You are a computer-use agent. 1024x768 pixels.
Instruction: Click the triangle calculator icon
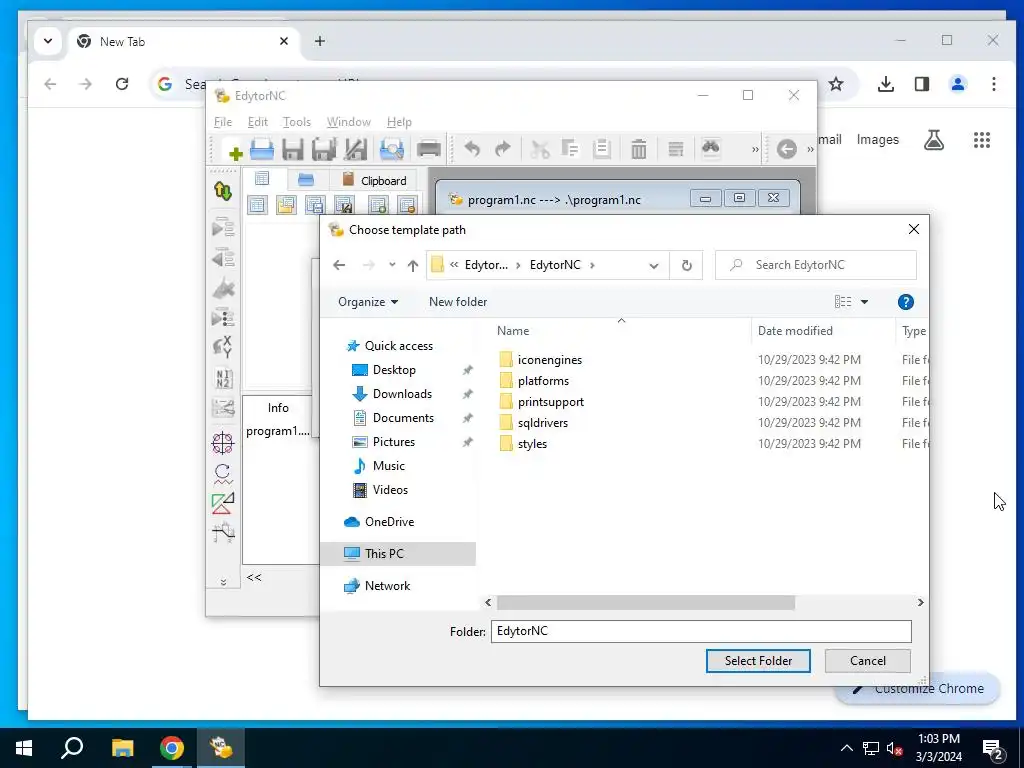click(x=223, y=504)
